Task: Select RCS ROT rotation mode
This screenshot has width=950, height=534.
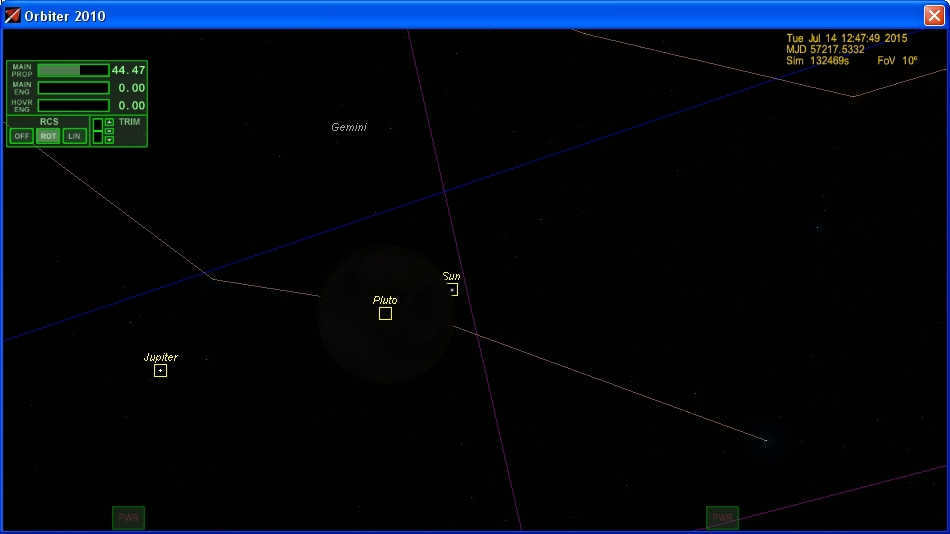Action: tap(48, 136)
